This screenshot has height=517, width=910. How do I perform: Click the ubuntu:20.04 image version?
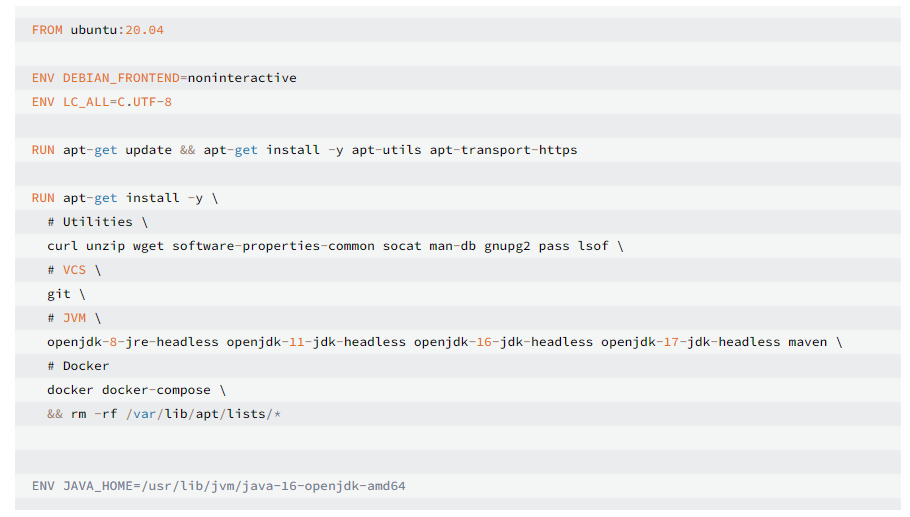point(117,30)
